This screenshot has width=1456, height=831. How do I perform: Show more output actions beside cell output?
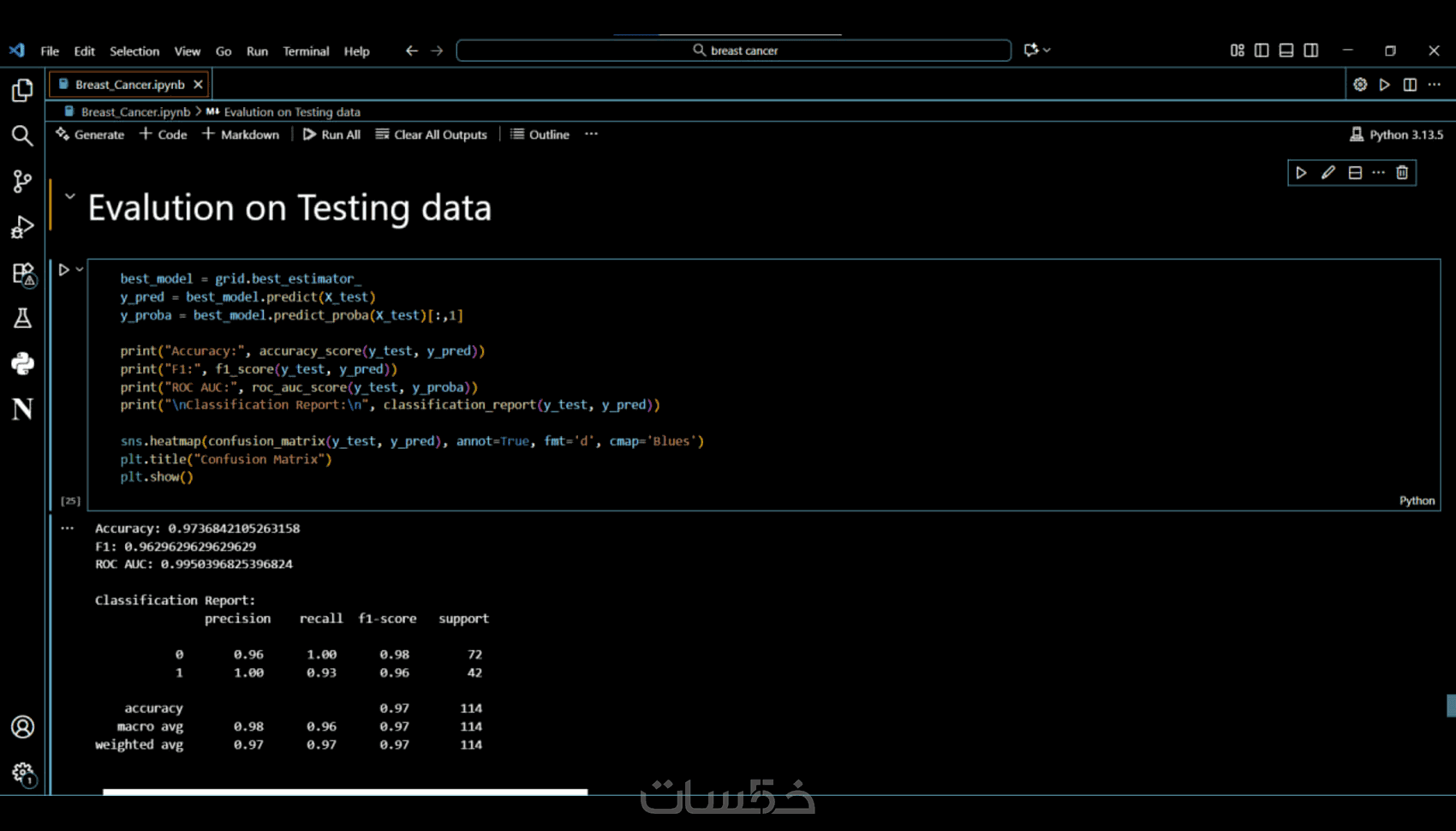[68, 529]
